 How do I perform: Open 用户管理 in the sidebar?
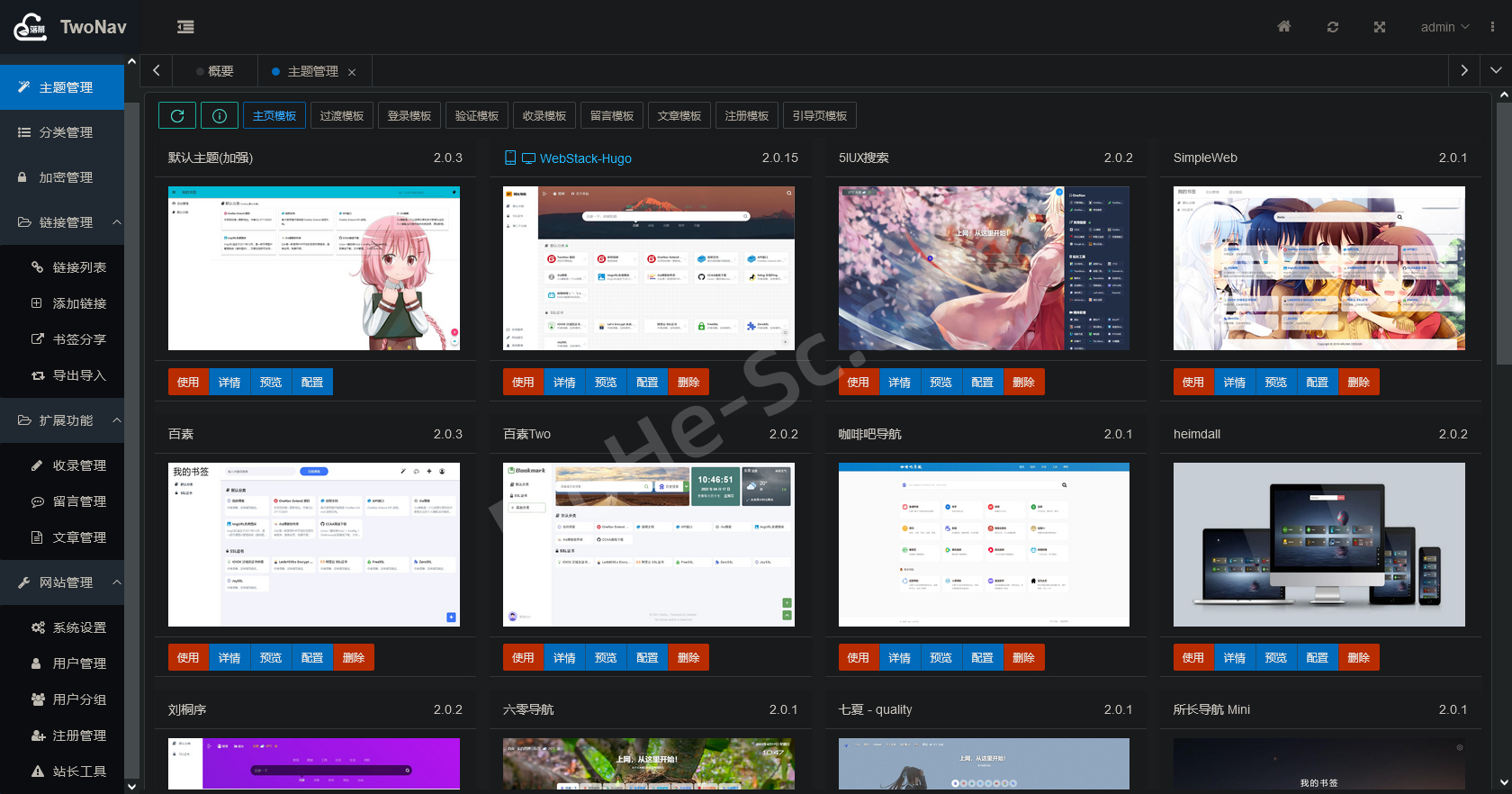62,663
